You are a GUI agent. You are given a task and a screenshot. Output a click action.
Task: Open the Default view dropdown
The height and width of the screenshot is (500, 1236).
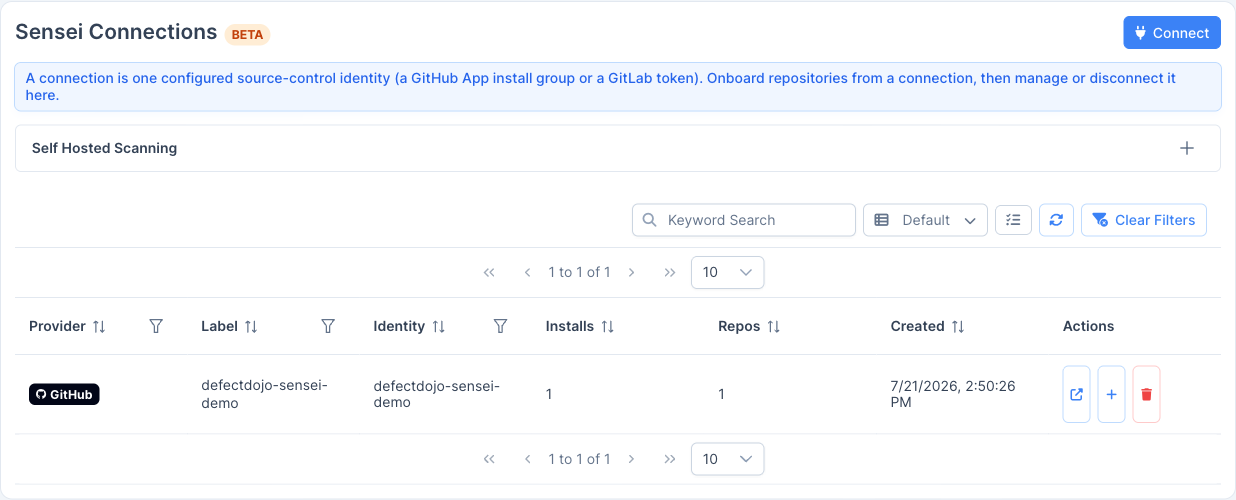(x=925, y=220)
